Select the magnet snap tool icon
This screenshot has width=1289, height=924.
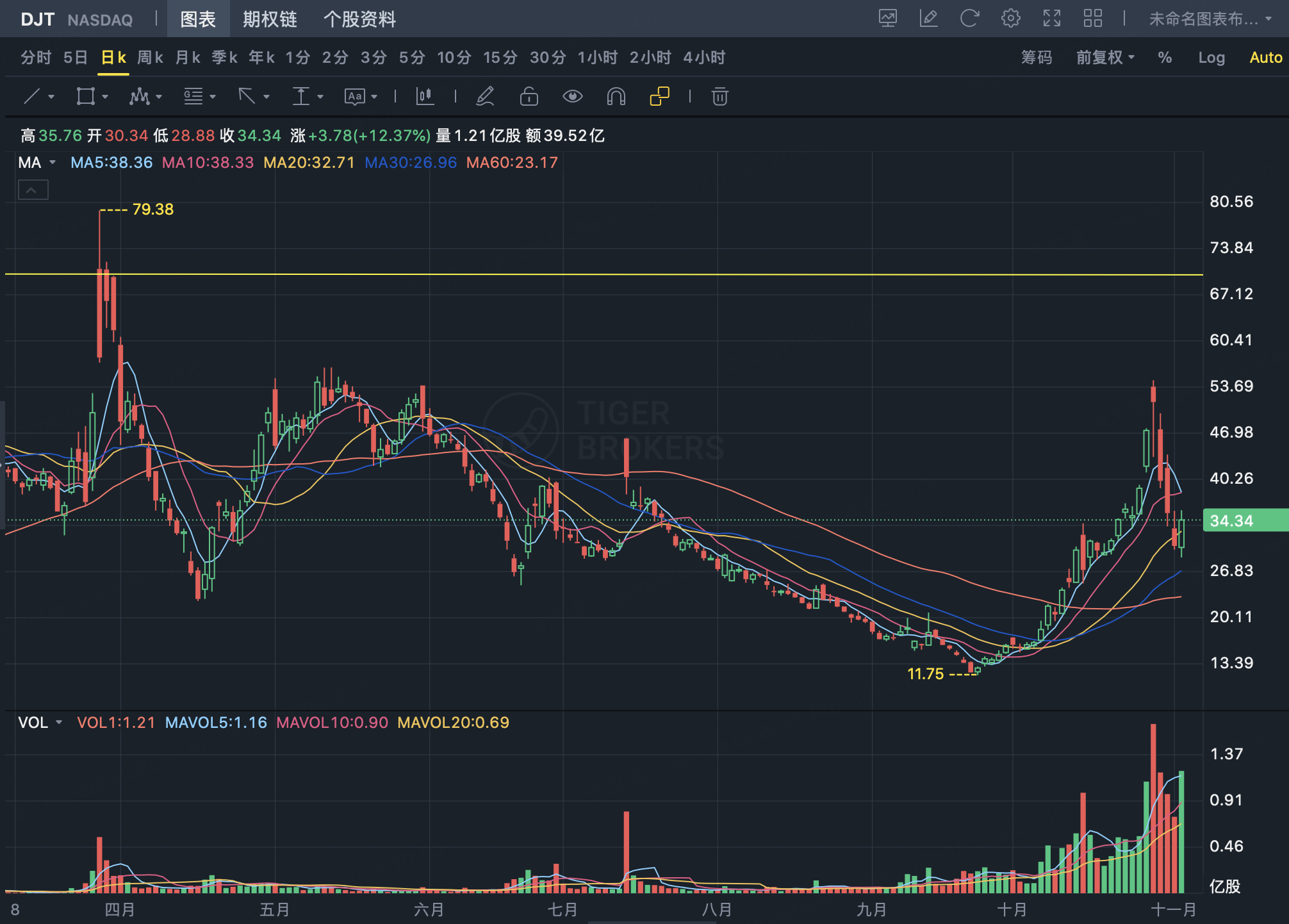click(616, 97)
